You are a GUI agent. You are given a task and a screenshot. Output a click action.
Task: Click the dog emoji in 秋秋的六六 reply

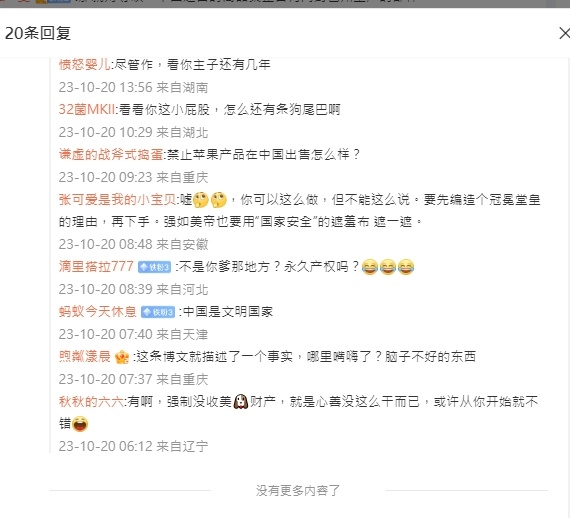coord(241,402)
